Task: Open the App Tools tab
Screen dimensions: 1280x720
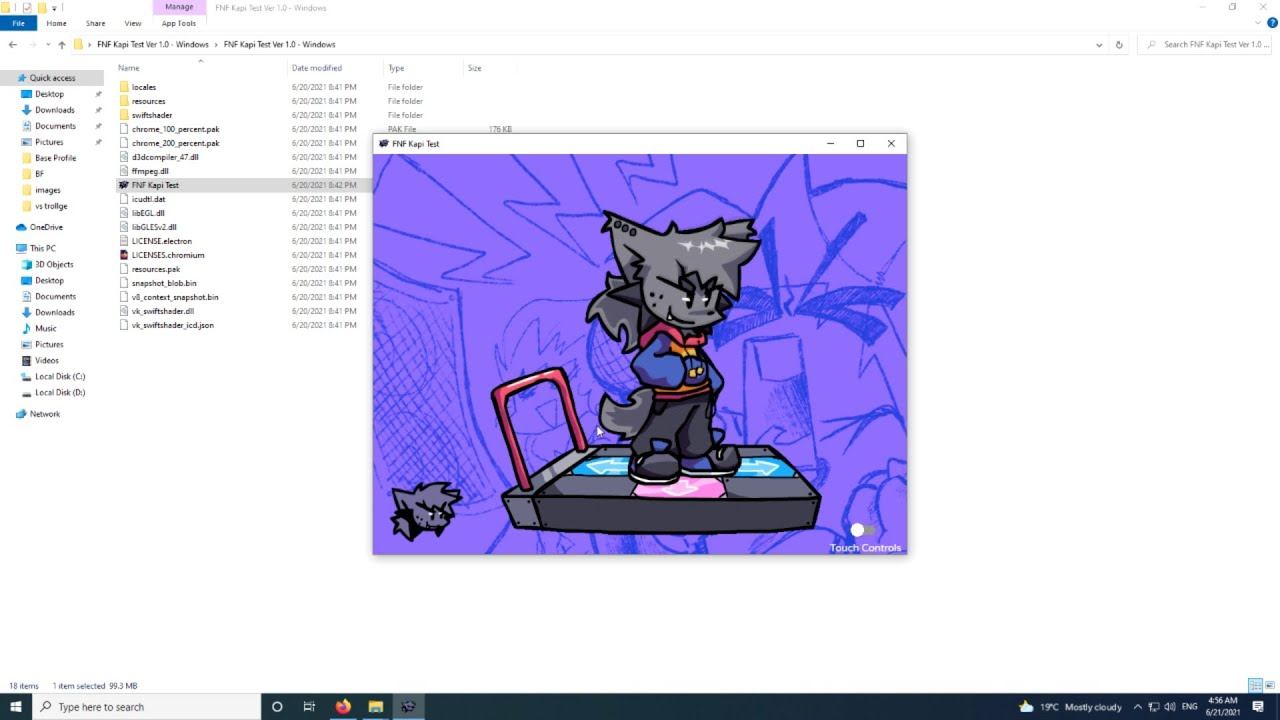Action: click(179, 23)
